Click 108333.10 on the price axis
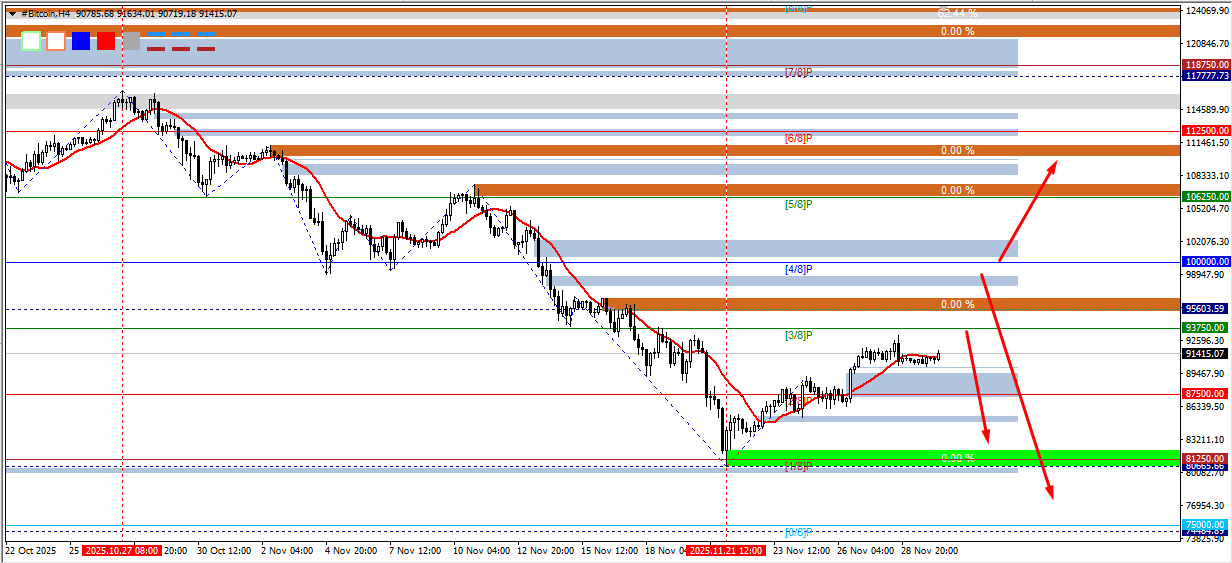The width and height of the screenshot is (1232, 563). [1207, 176]
